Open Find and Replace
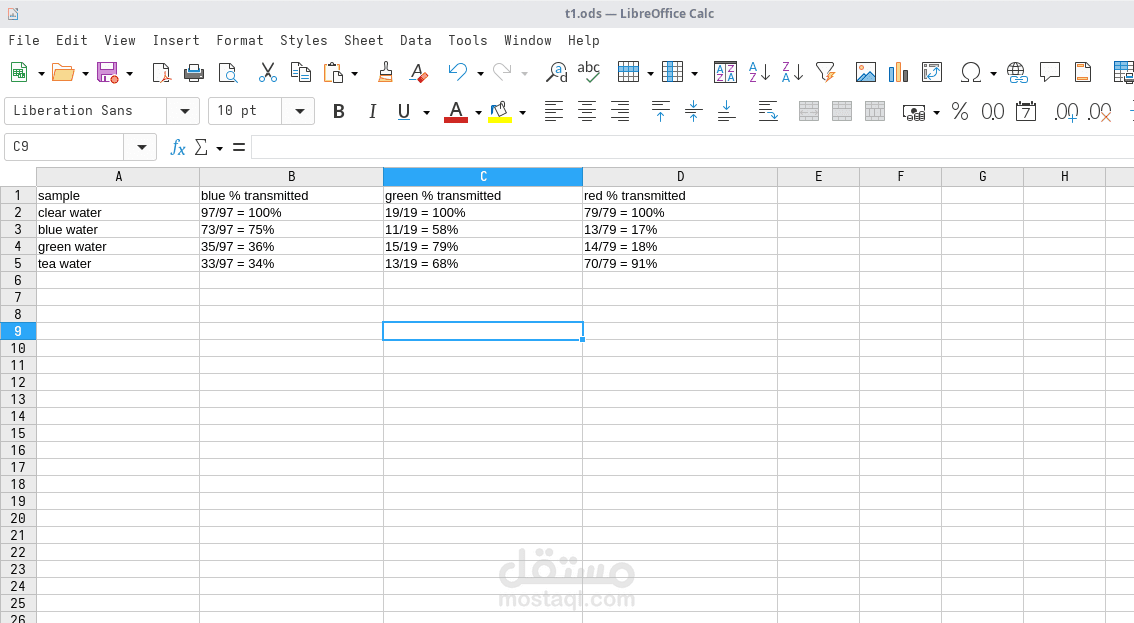This screenshot has width=1134, height=623. point(556,72)
